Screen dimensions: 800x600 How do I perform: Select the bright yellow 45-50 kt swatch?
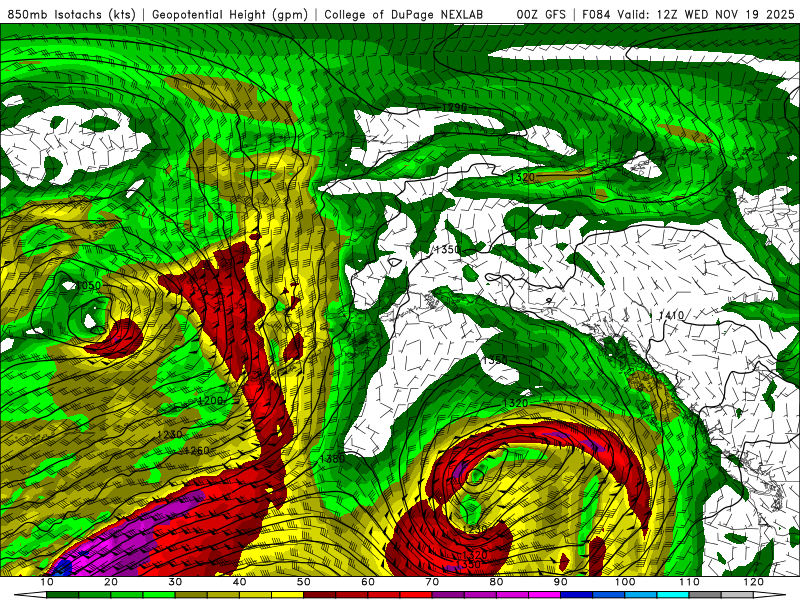(x=287, y=595)
